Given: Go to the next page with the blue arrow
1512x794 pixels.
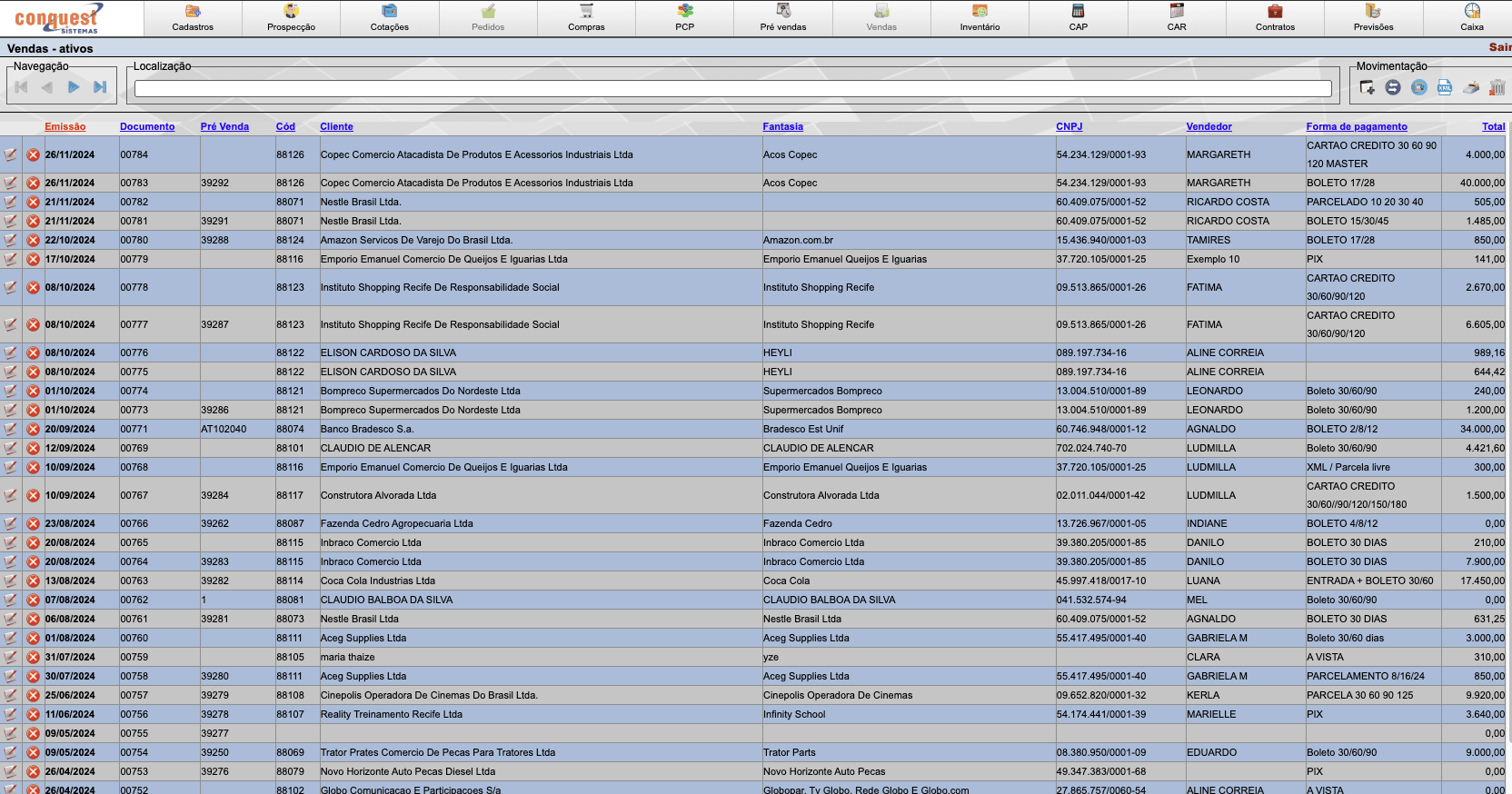Looking at the screenshot, I should point(74,87).
